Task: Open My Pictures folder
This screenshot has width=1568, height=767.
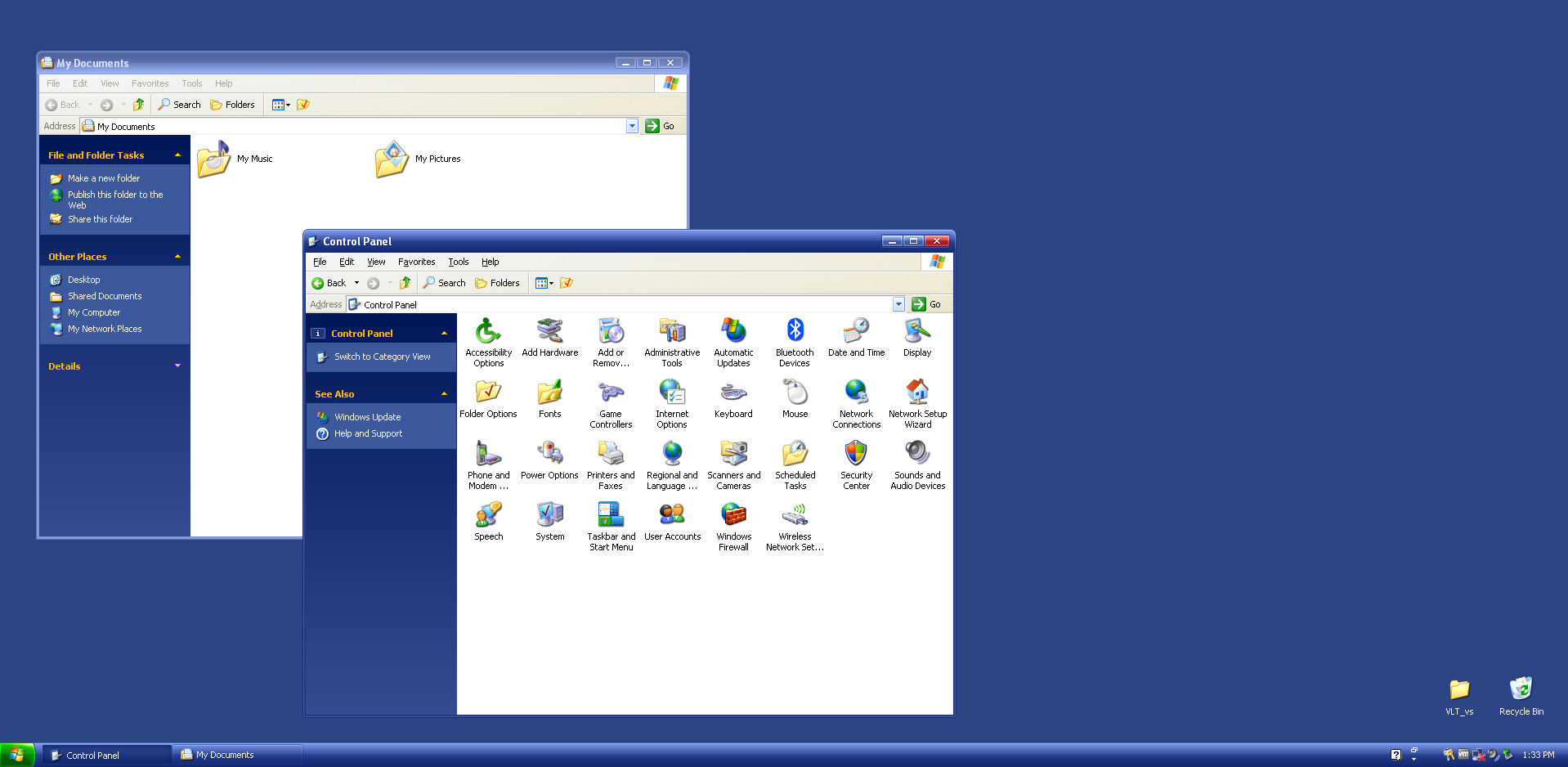Action: [418, 159]
